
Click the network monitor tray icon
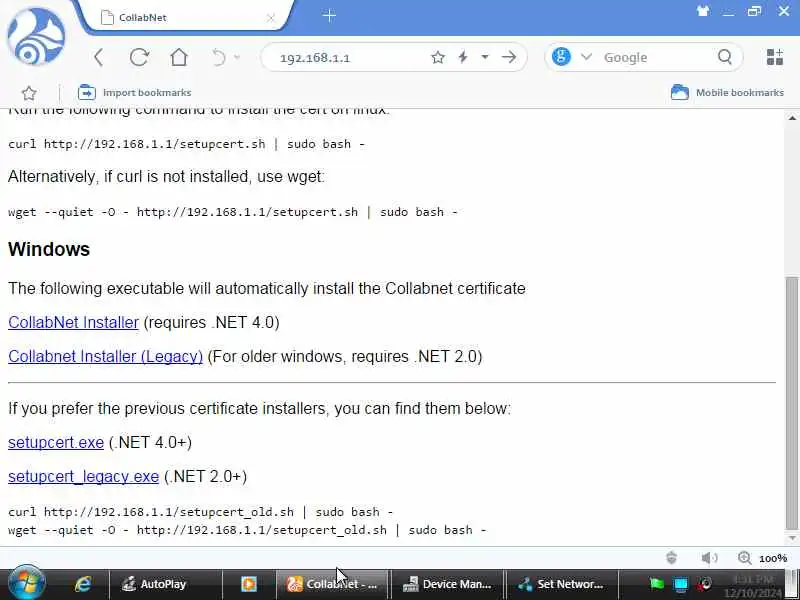pyautogui.click(x=681, y=584)
